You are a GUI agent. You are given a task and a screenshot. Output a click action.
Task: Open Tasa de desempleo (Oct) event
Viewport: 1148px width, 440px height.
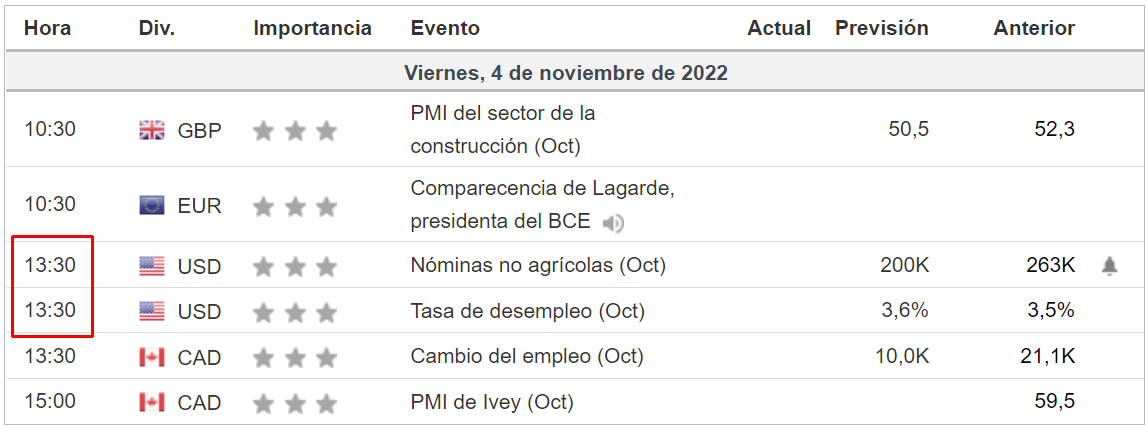pos(527,311)
